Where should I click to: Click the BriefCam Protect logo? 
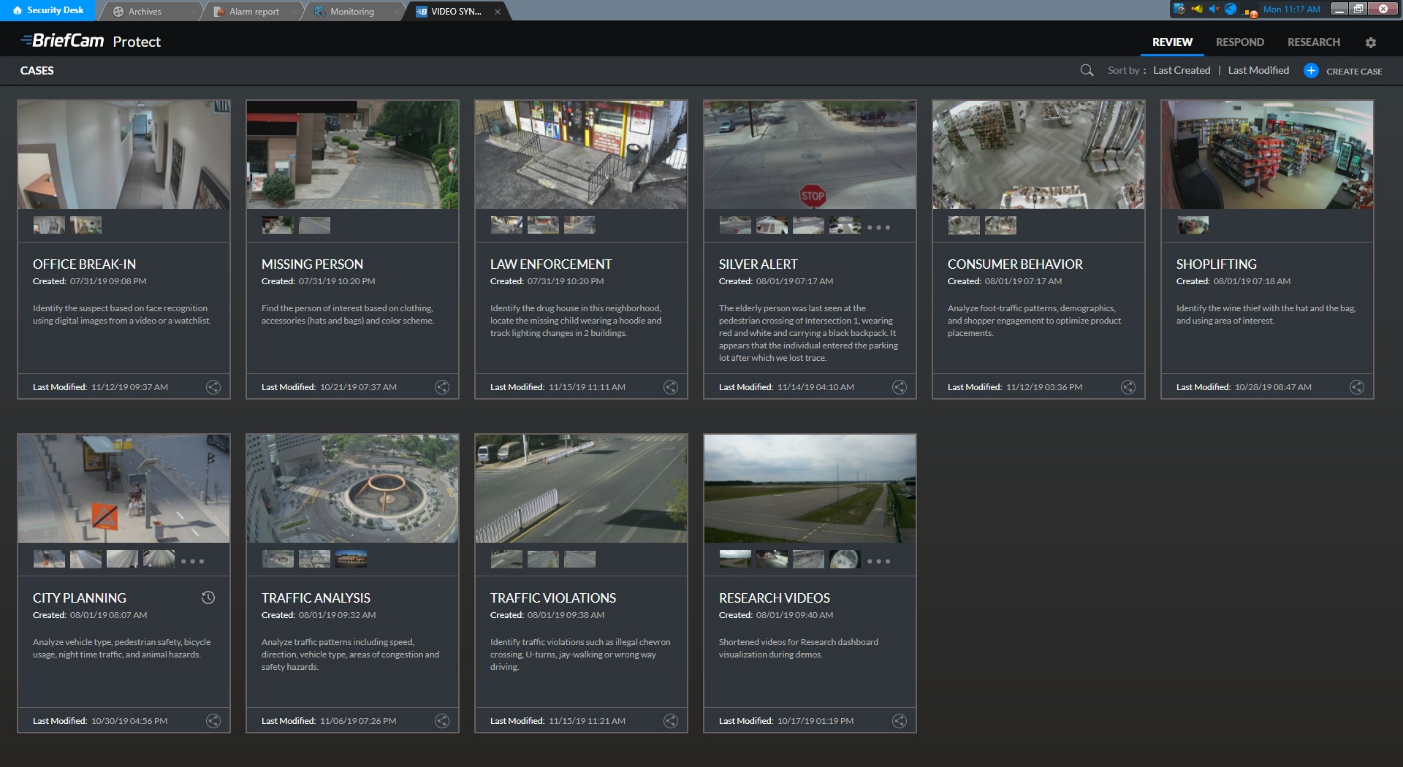pyautogui.click(x=90, y=42)
